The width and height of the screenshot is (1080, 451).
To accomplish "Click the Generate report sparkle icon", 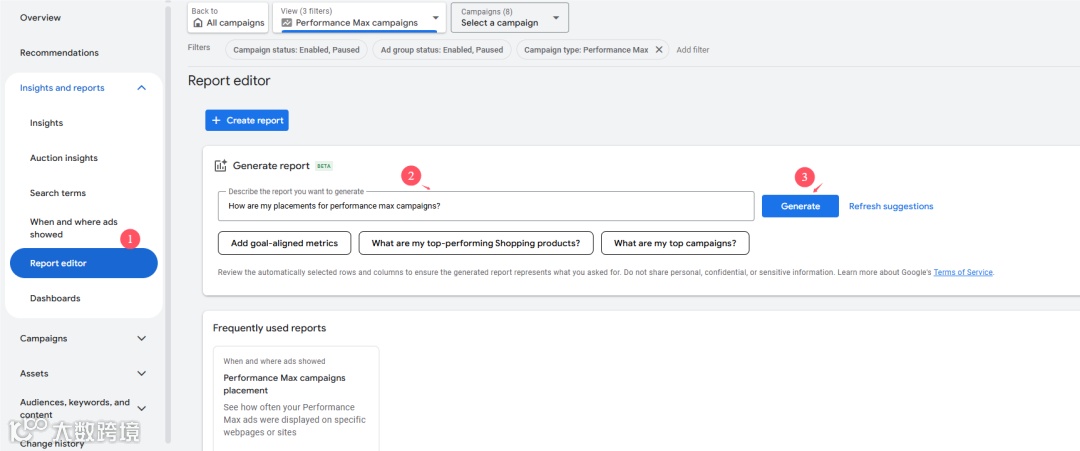I will (x=220, y=165).
